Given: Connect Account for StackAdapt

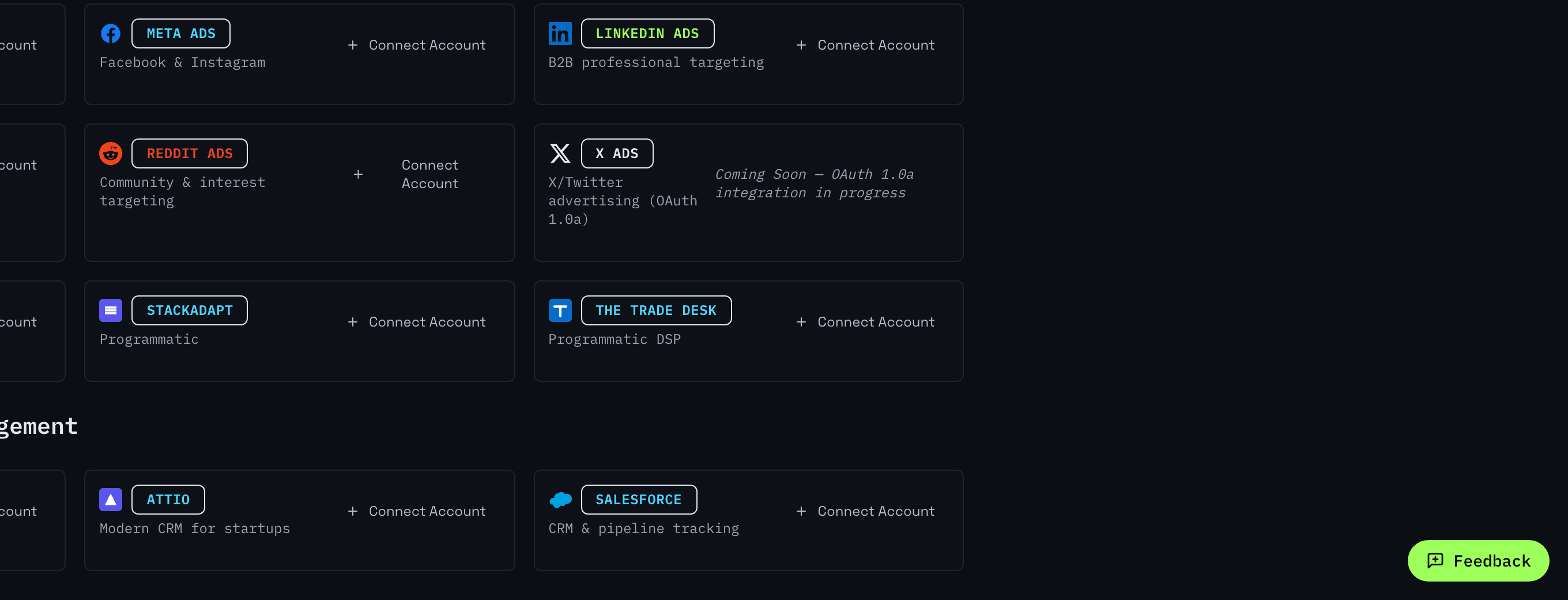Looking at the screenshot, I should (x=417, y=321).
